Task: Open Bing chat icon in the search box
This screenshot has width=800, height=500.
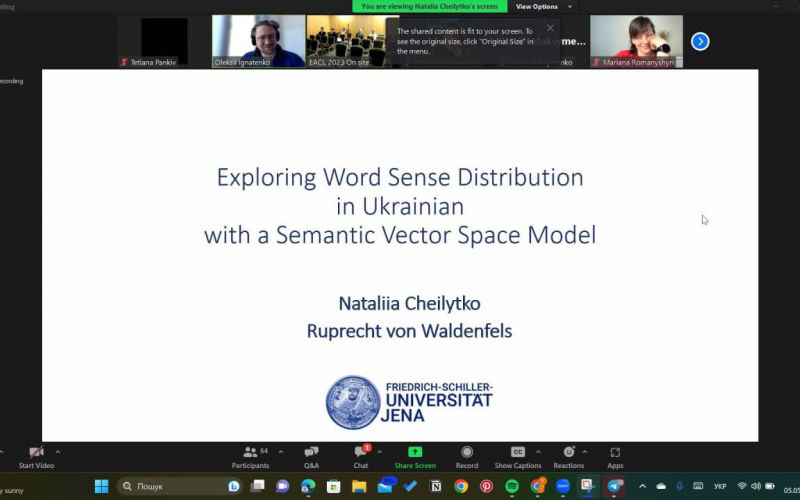Action: (234, 486)
